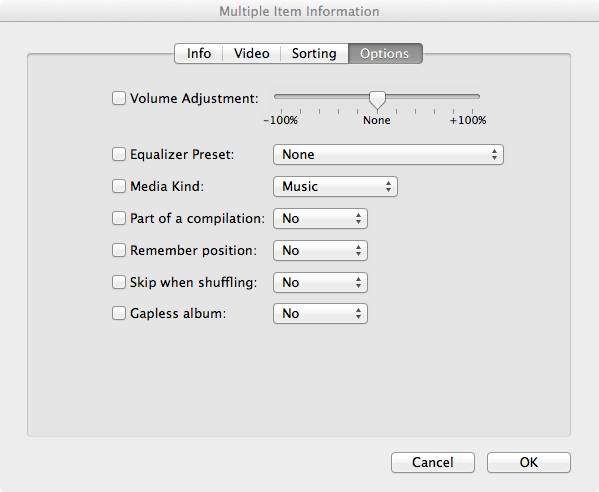Click the Cancel button
Screen dimensions: 599x492
click(x=433, y=463)
